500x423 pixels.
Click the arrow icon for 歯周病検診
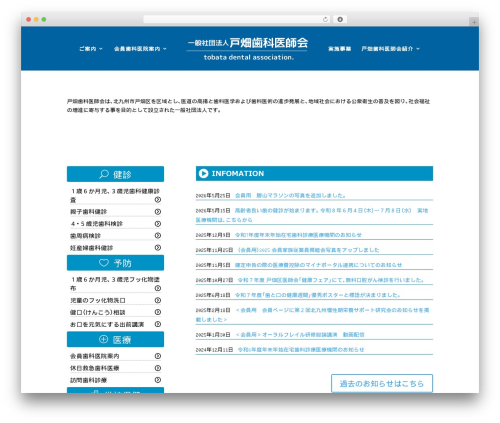tap(158, 236)
